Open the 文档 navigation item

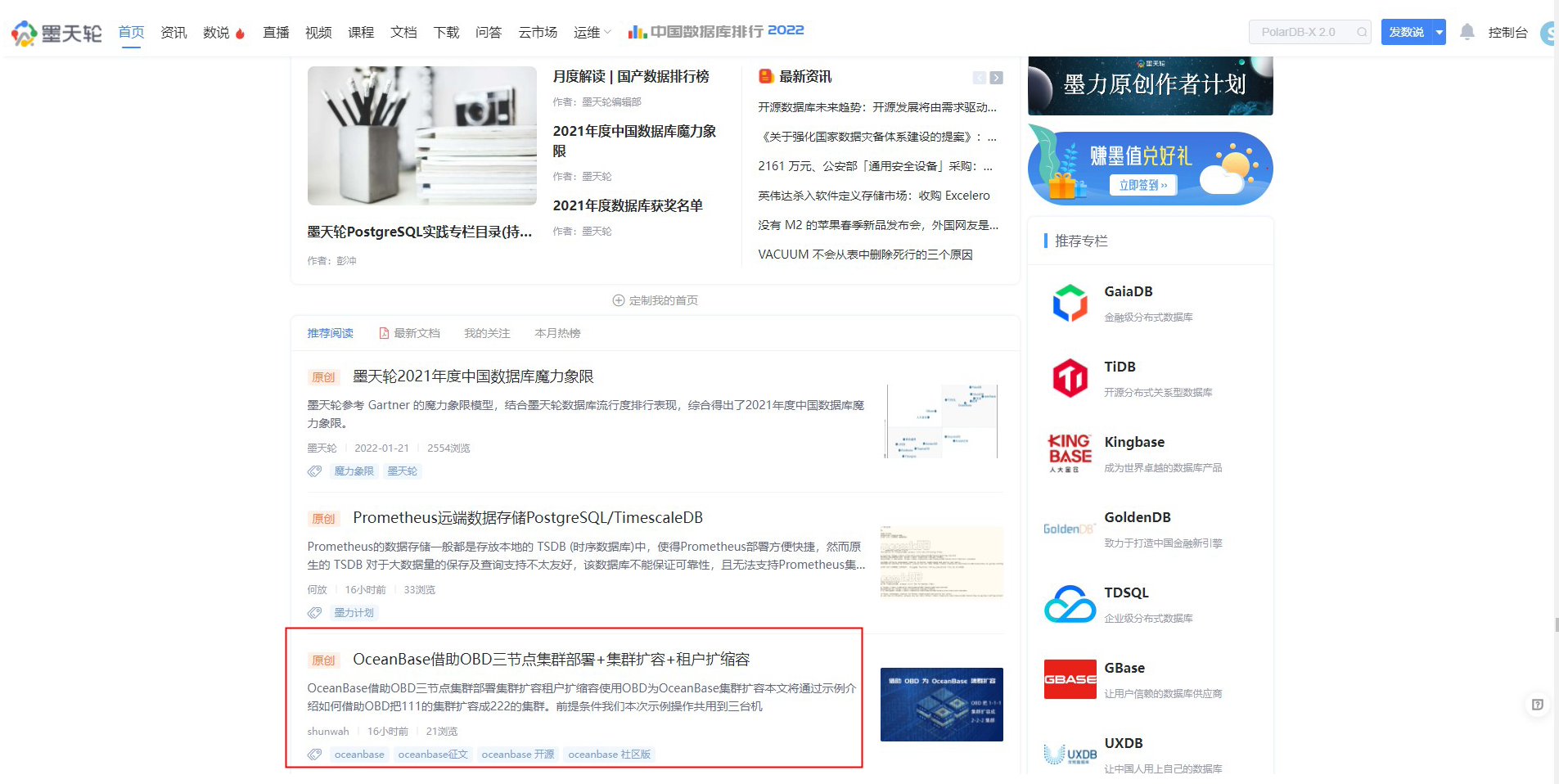403,33
